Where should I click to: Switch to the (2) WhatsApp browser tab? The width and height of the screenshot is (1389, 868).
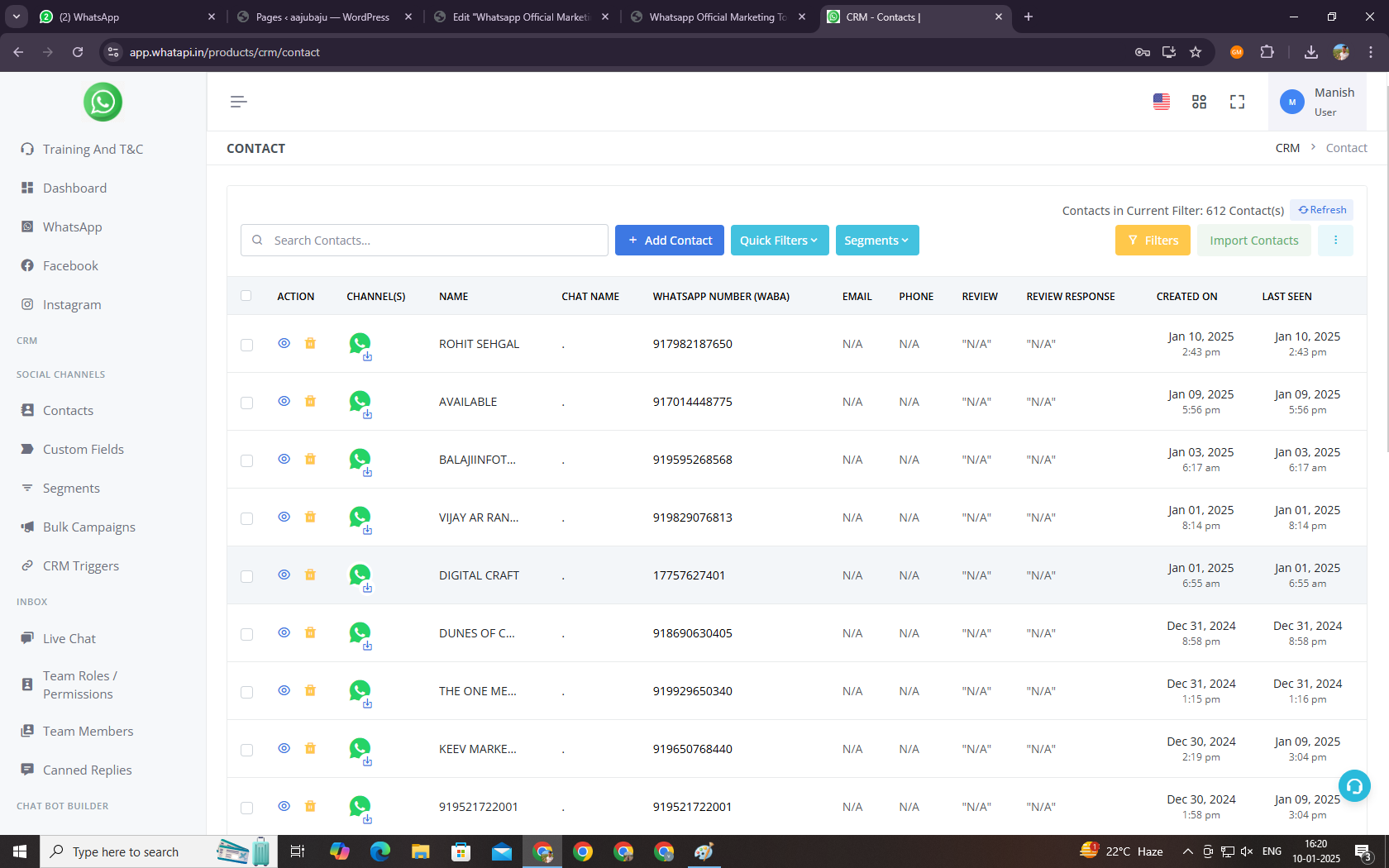[126, 17]
